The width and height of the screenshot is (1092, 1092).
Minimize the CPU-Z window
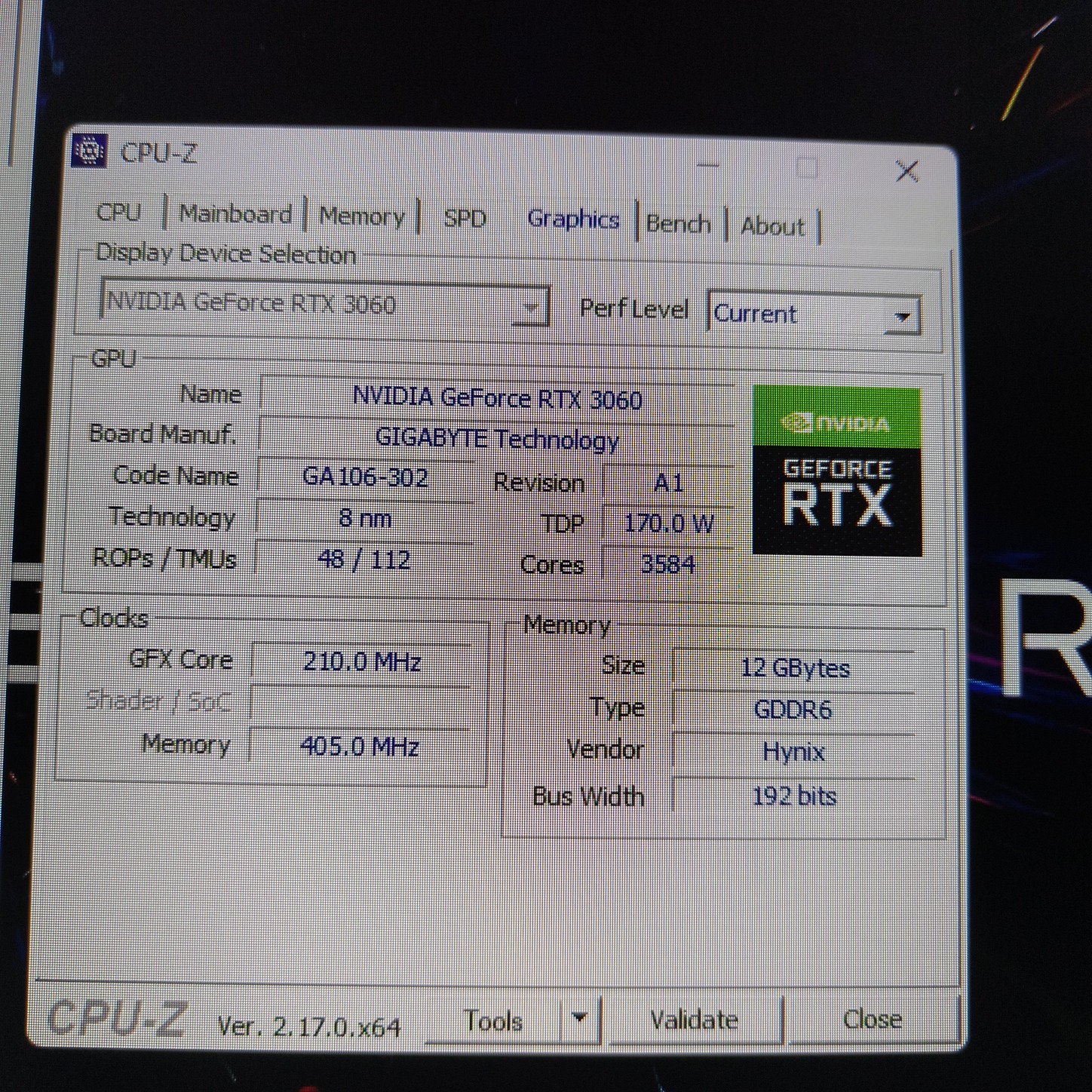point(707,165)
